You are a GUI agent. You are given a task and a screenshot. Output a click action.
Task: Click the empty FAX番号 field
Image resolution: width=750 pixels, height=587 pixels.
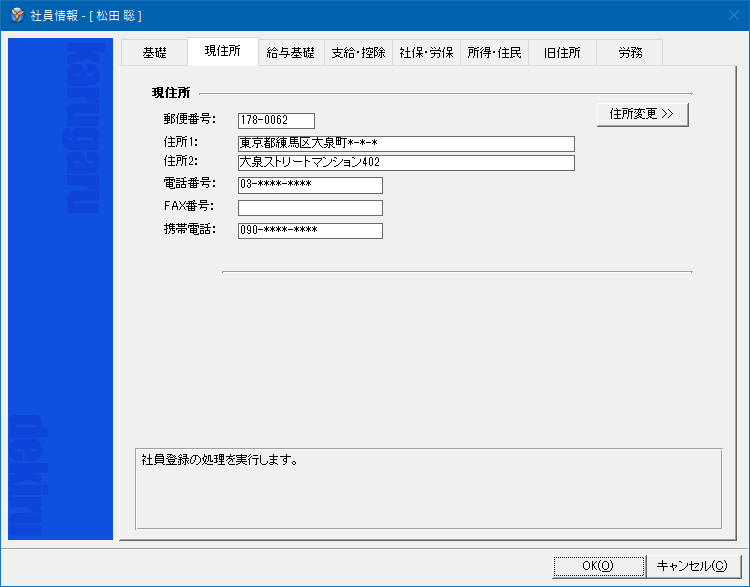click(310, 208)
